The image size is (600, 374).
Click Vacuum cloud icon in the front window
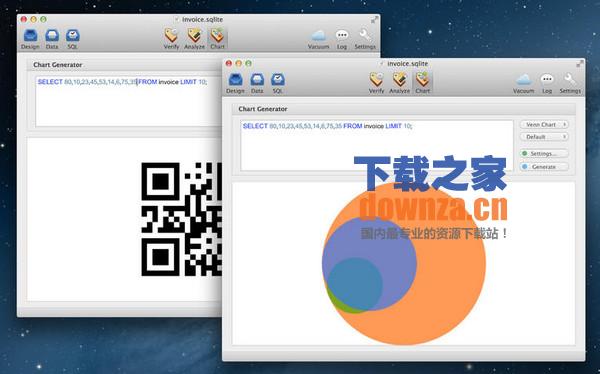click(x=523, y=83)
